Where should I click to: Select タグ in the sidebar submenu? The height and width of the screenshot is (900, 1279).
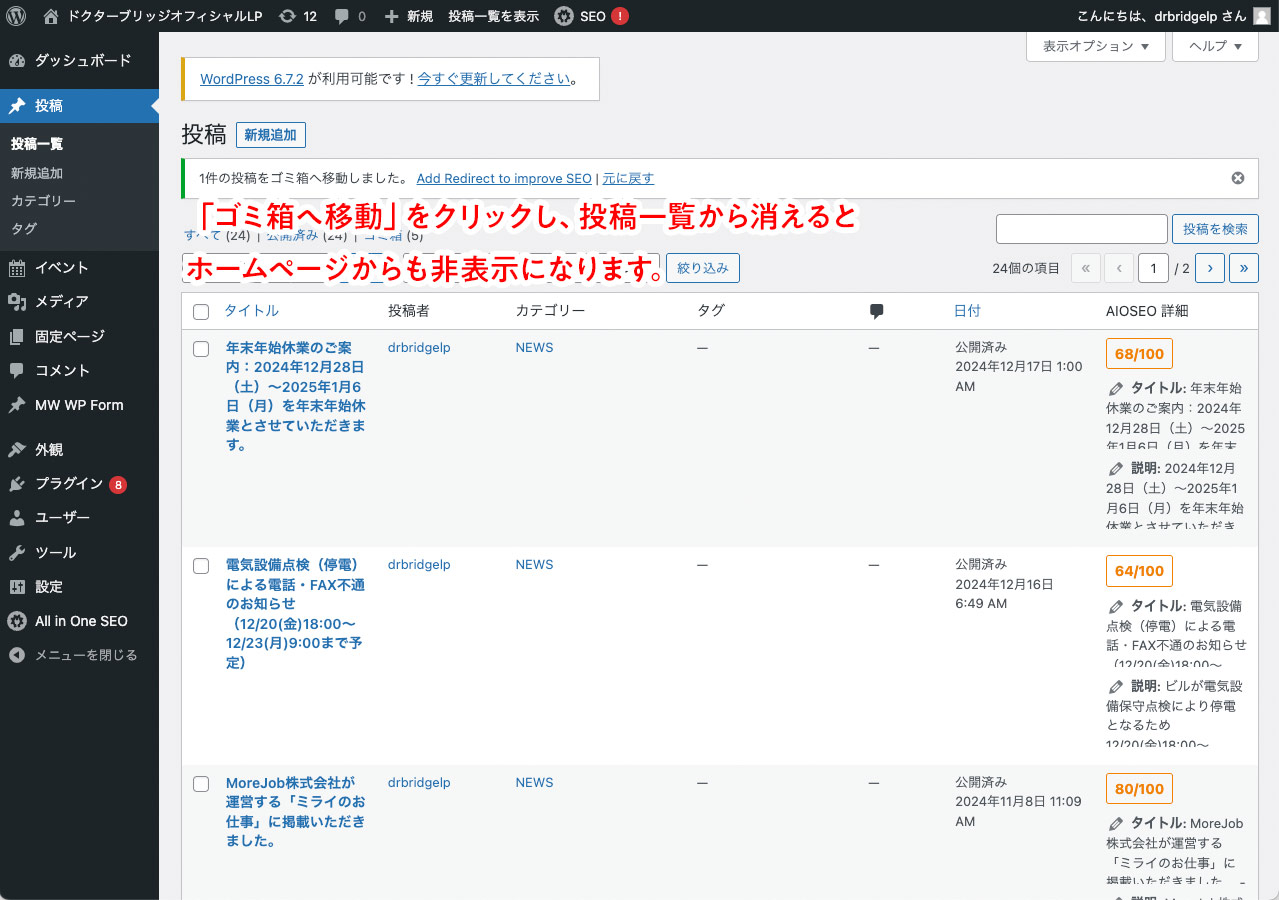click(x=24, y=229)
